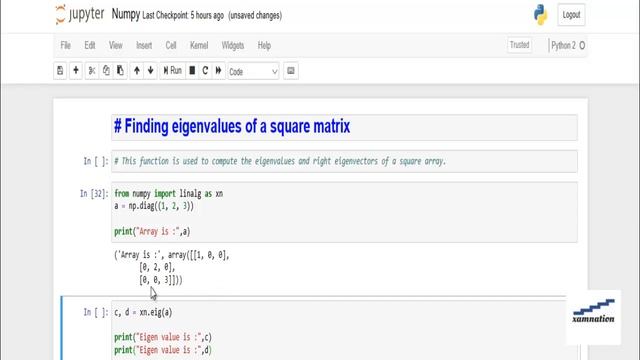The height and width of the screenshot is (360, 640).
Task: Click the Python 2 kernel indicator circle
Action: tap(582, 45)
